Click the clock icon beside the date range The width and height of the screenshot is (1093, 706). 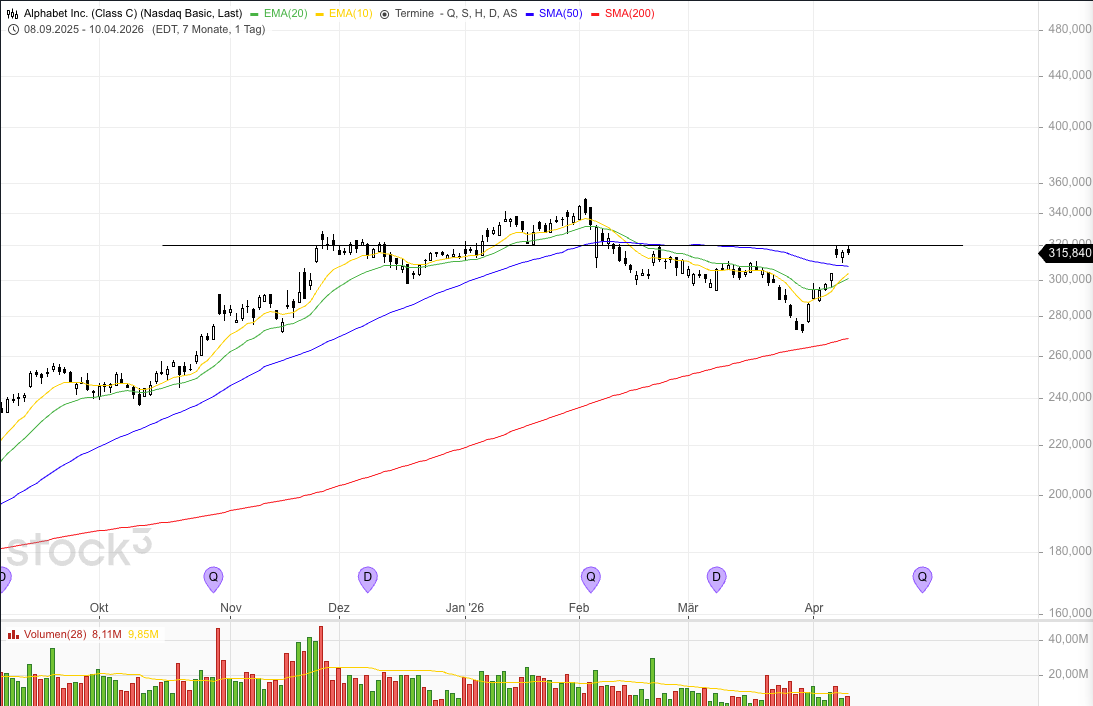13,29
